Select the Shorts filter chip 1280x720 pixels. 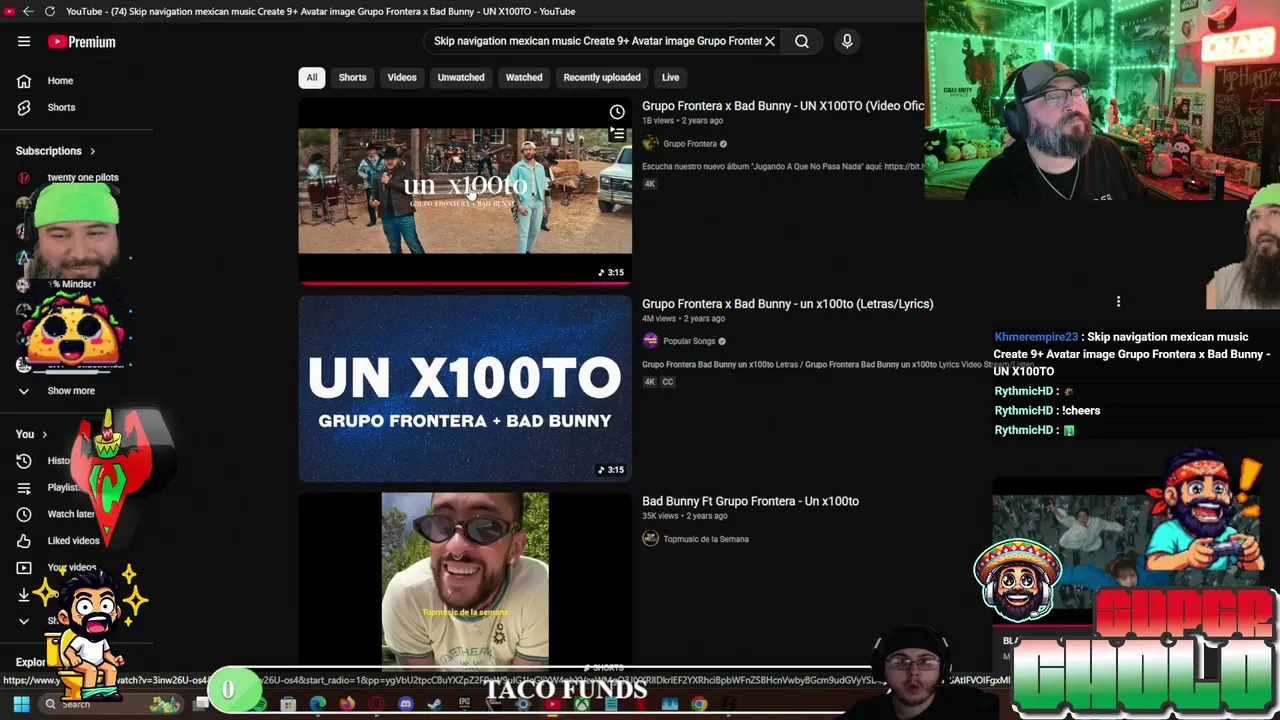[352, 77]
